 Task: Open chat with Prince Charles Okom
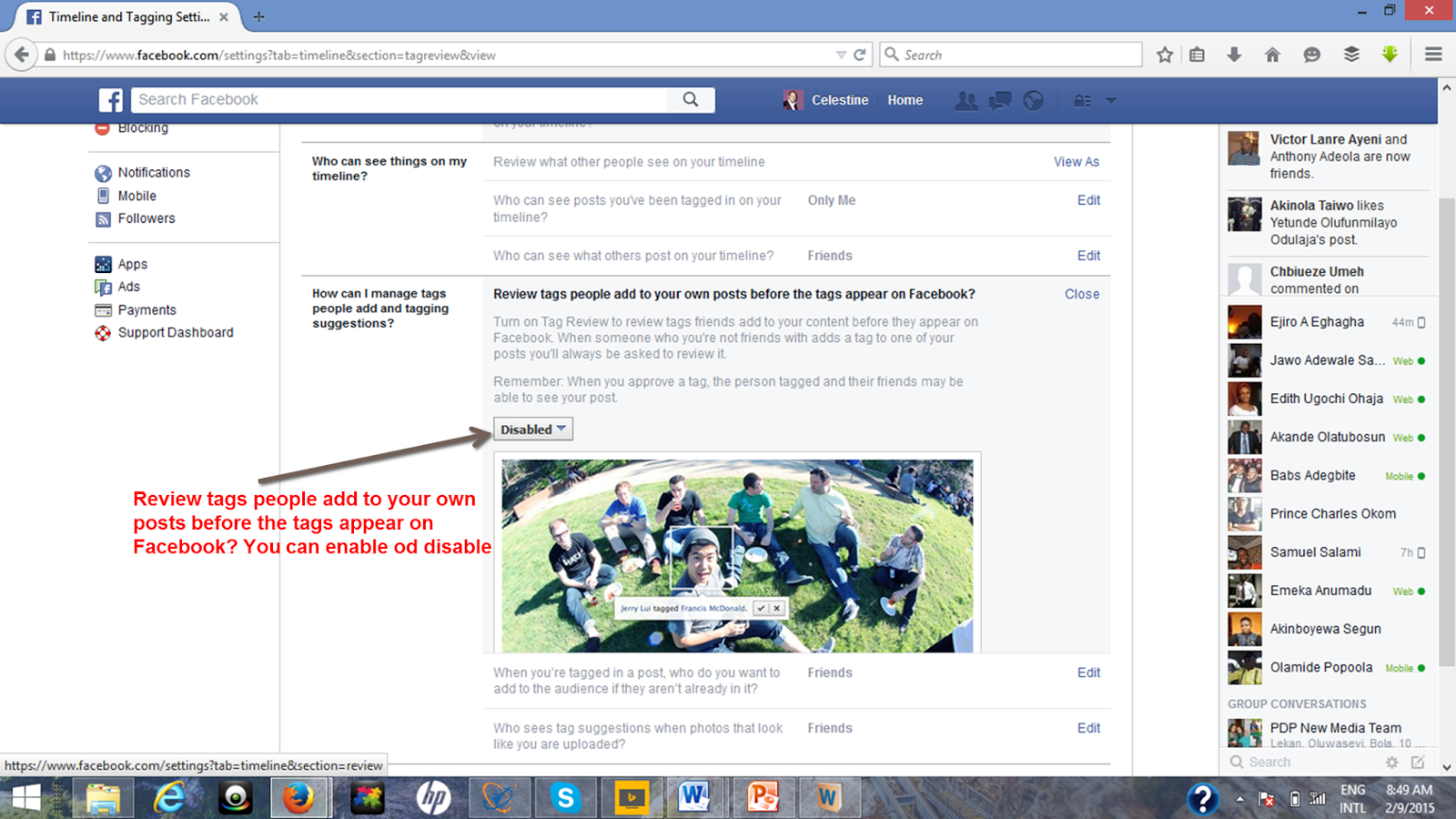[x=1327, y=514]
